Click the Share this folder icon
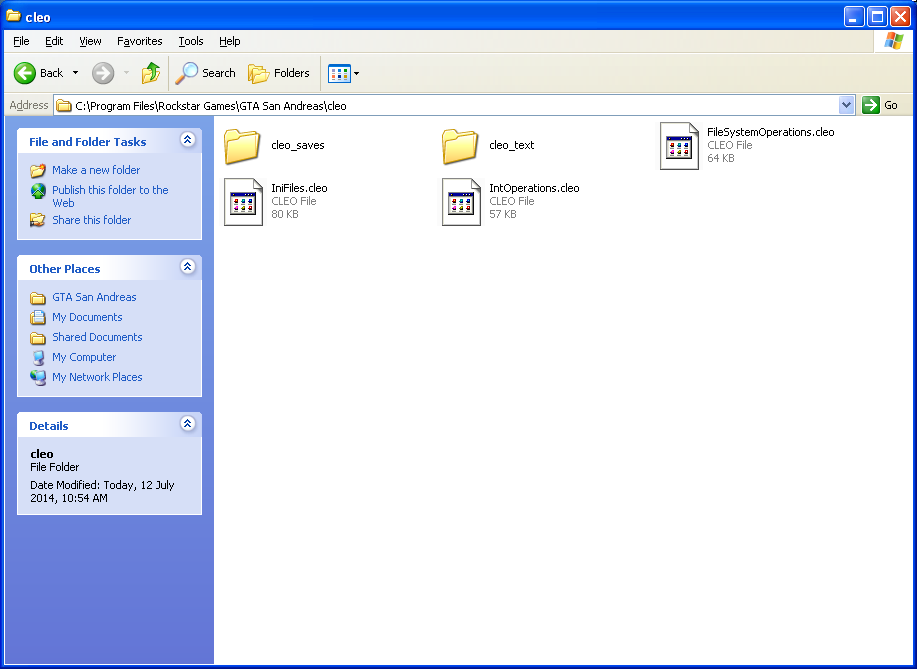Screen dimensions: 917x669 [x=38, y=220]
